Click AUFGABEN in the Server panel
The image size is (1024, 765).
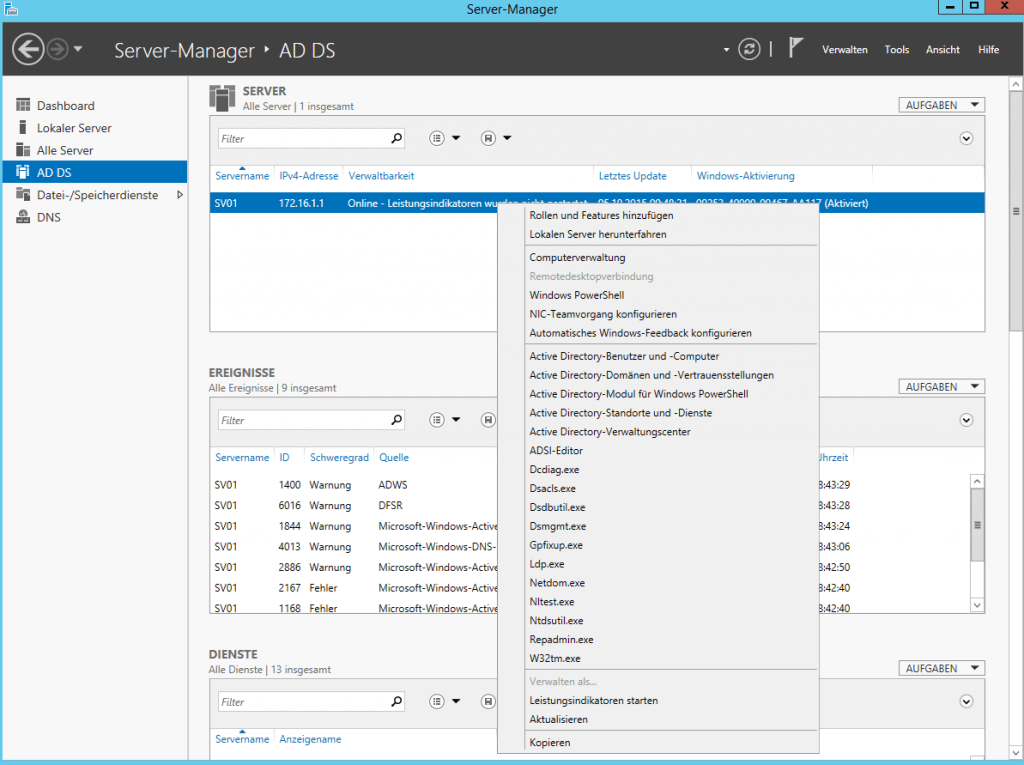pyautogui.click(x=939, y=104)
